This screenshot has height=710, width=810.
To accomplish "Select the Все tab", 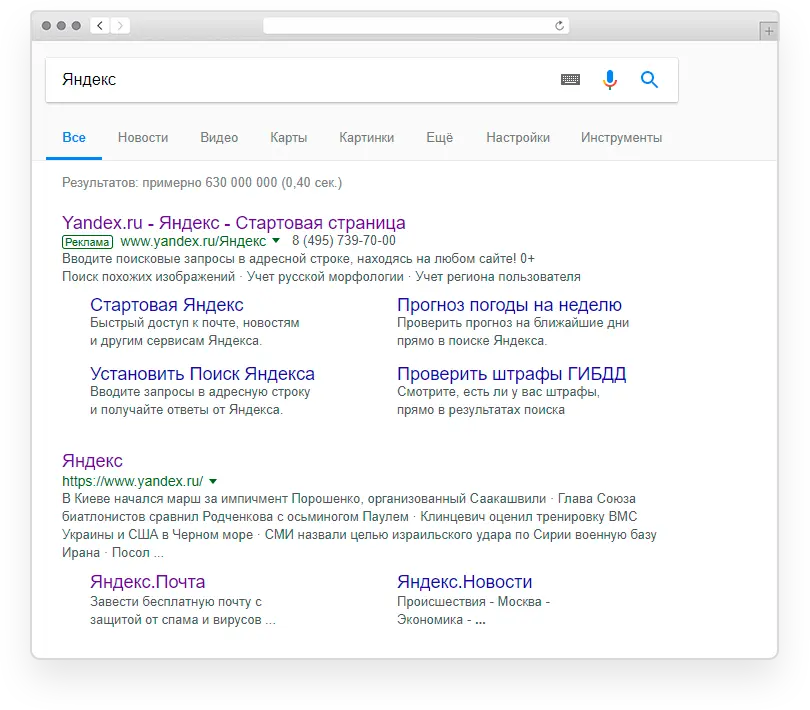I will pos(74,137).
